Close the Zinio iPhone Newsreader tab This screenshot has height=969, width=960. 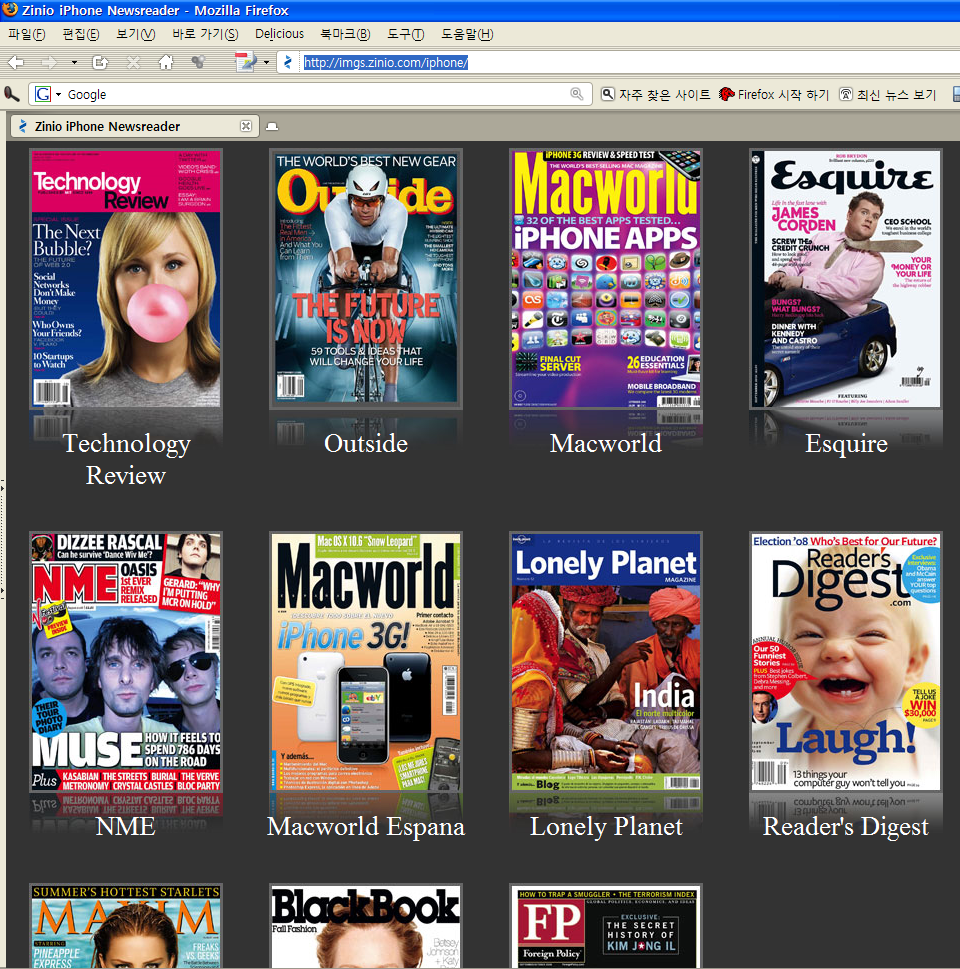246,126
